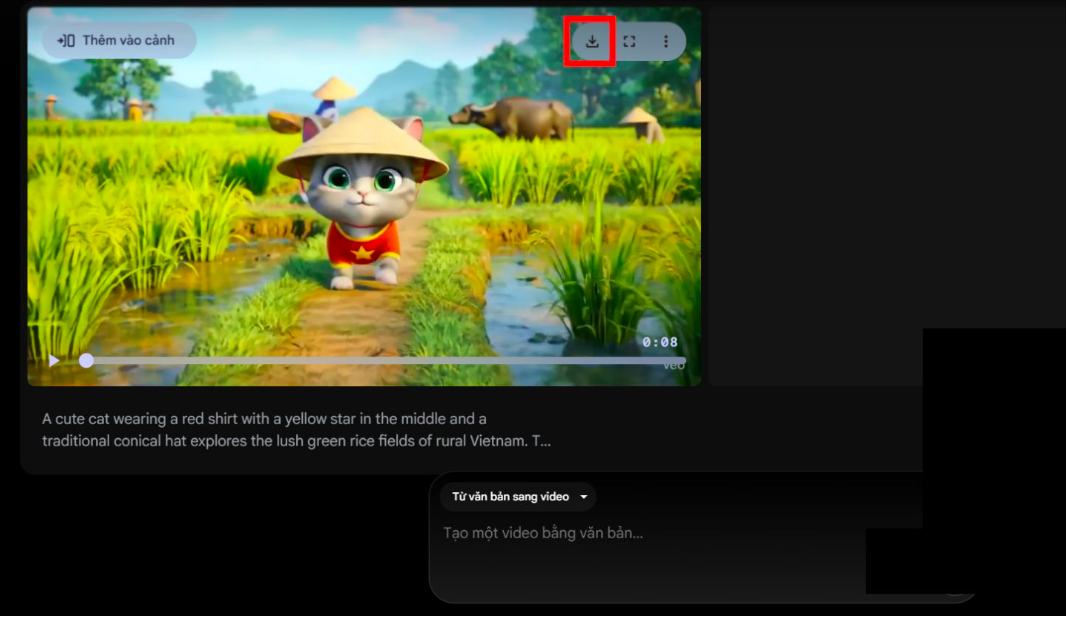
Task: Click the caret arrow beside "Từ văn bản sang video"
Action: pos(584,497)
